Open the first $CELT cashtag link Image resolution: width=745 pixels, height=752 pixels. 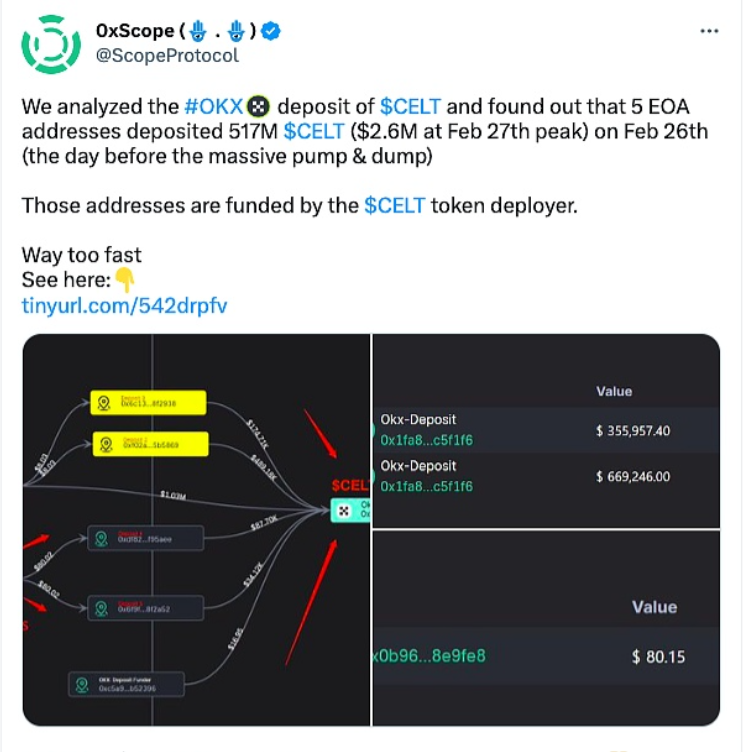click(410, 106)
